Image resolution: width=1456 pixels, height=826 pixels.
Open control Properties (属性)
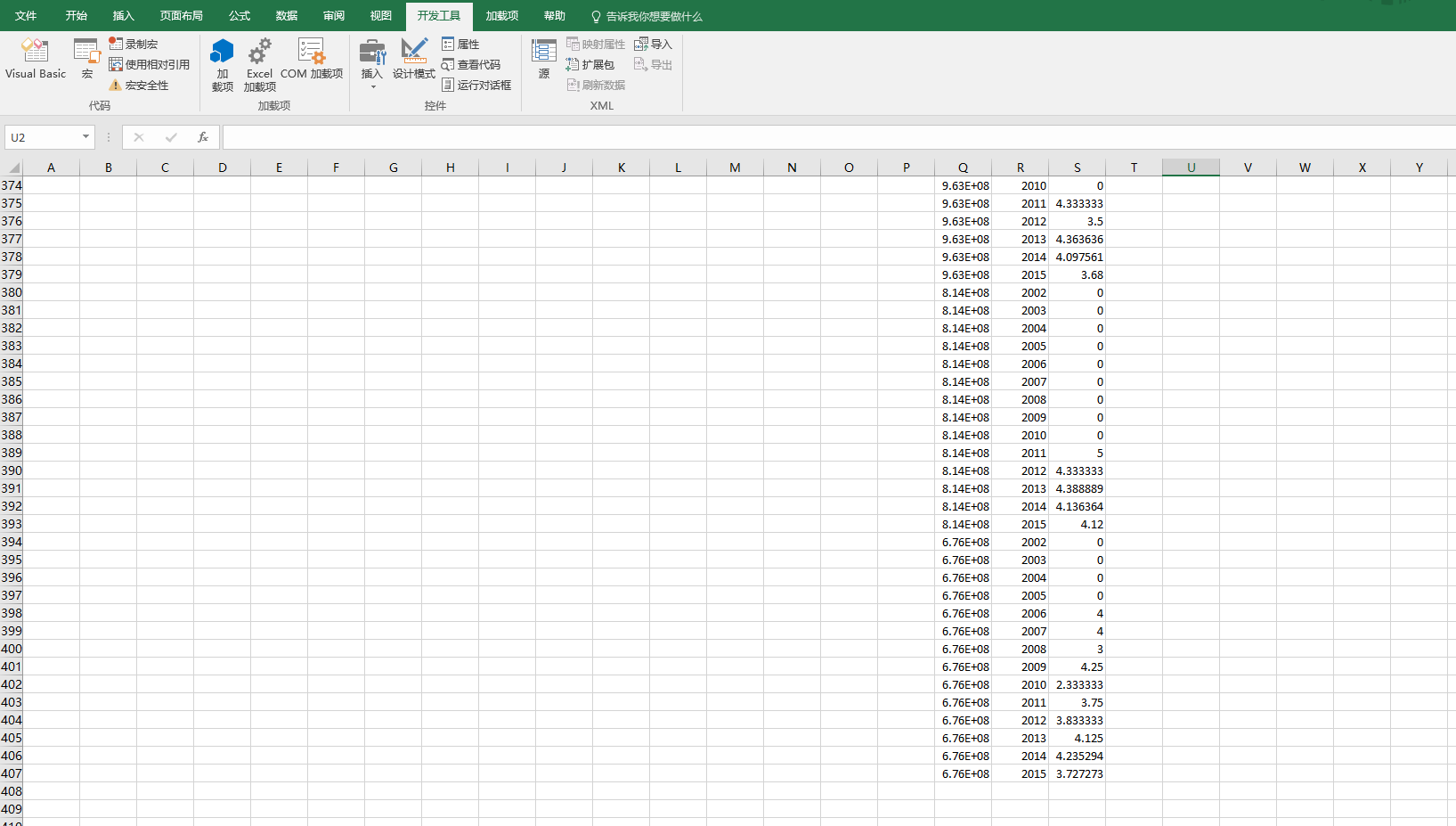click(x=460, y=44)
